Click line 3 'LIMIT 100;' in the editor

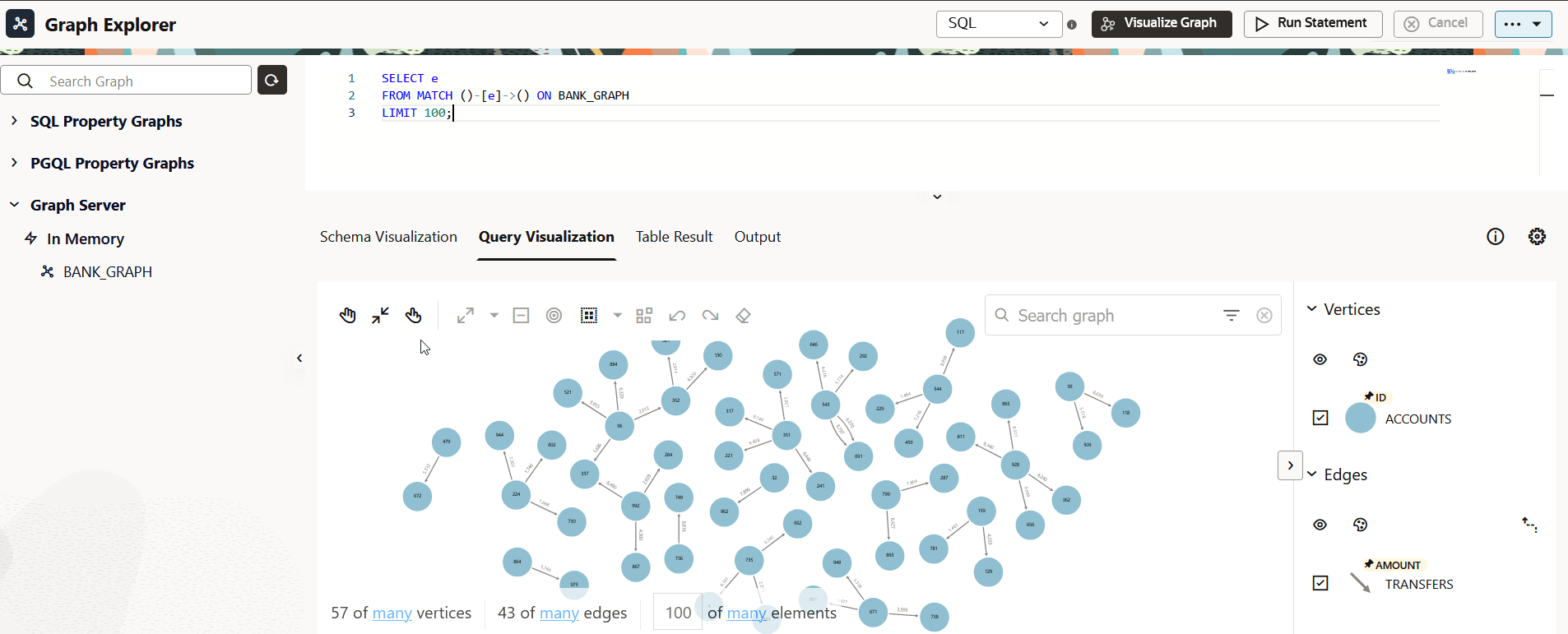416,113
